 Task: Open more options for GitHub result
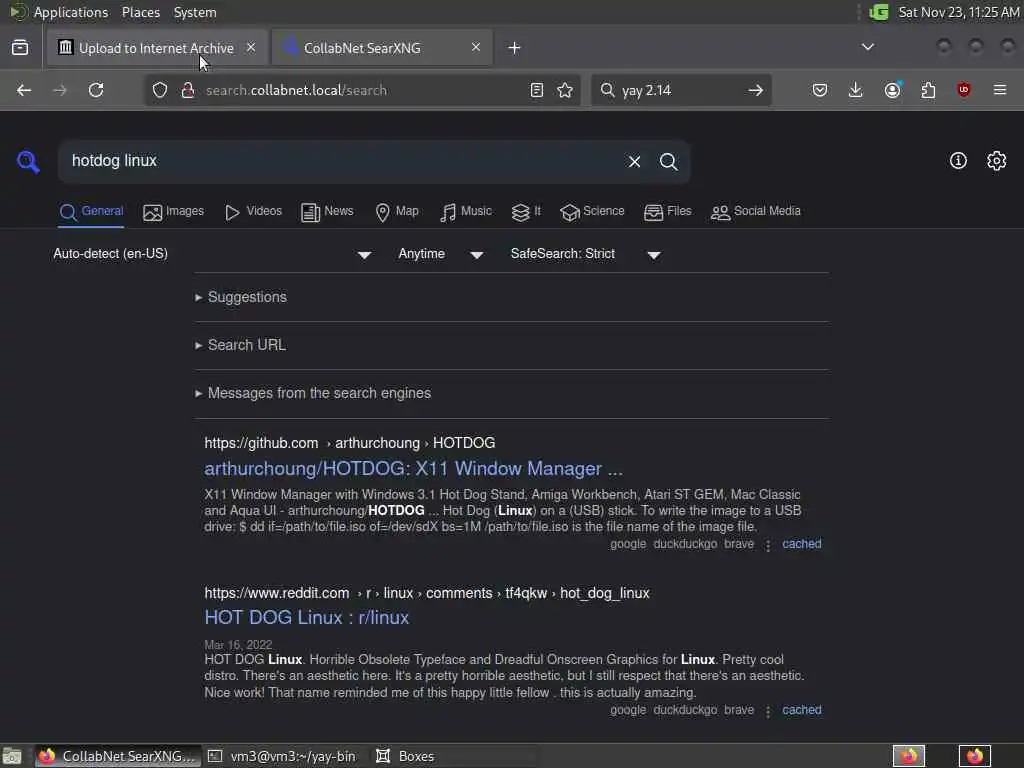(x=768, y=545)
